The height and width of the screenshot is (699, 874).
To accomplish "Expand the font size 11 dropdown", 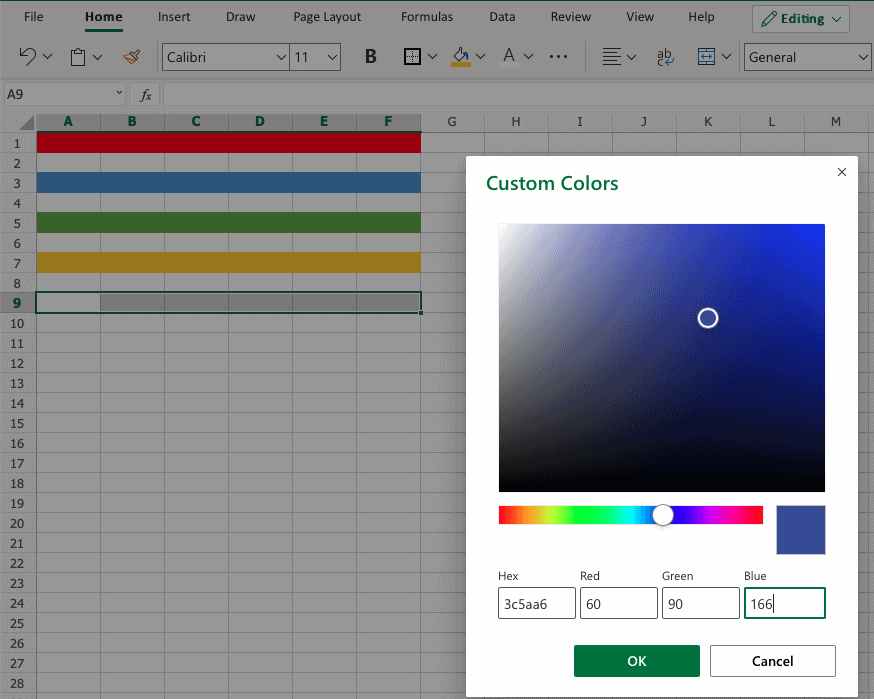I will pyautogui.click(x=315, y=57).
